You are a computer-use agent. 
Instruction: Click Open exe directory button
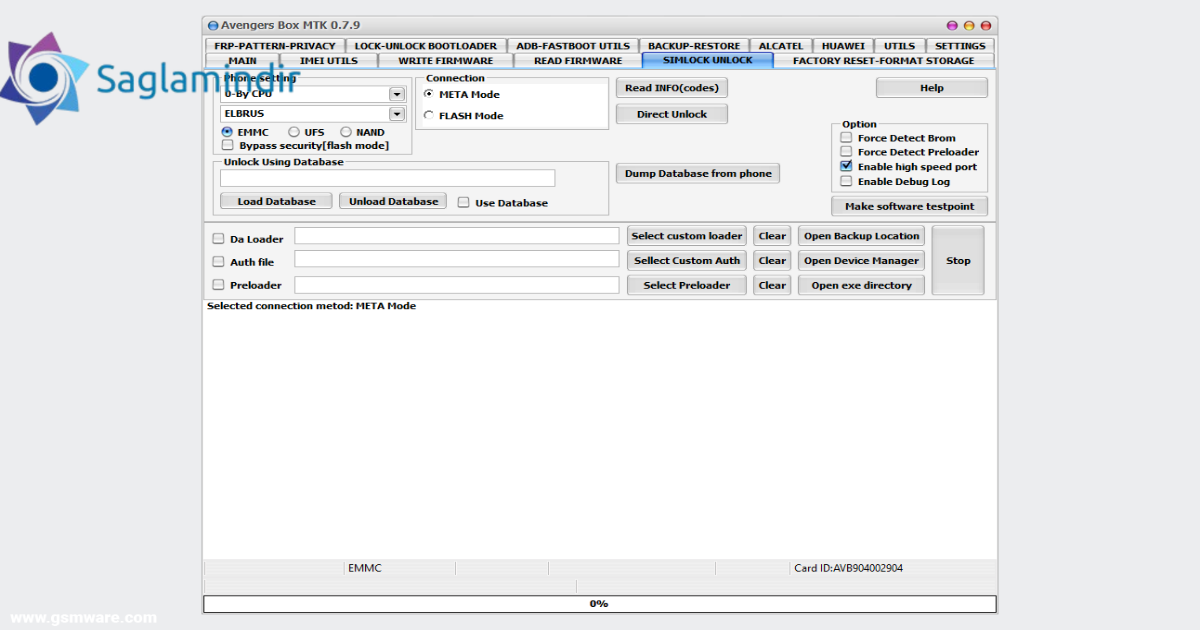[x=862, y=285]
